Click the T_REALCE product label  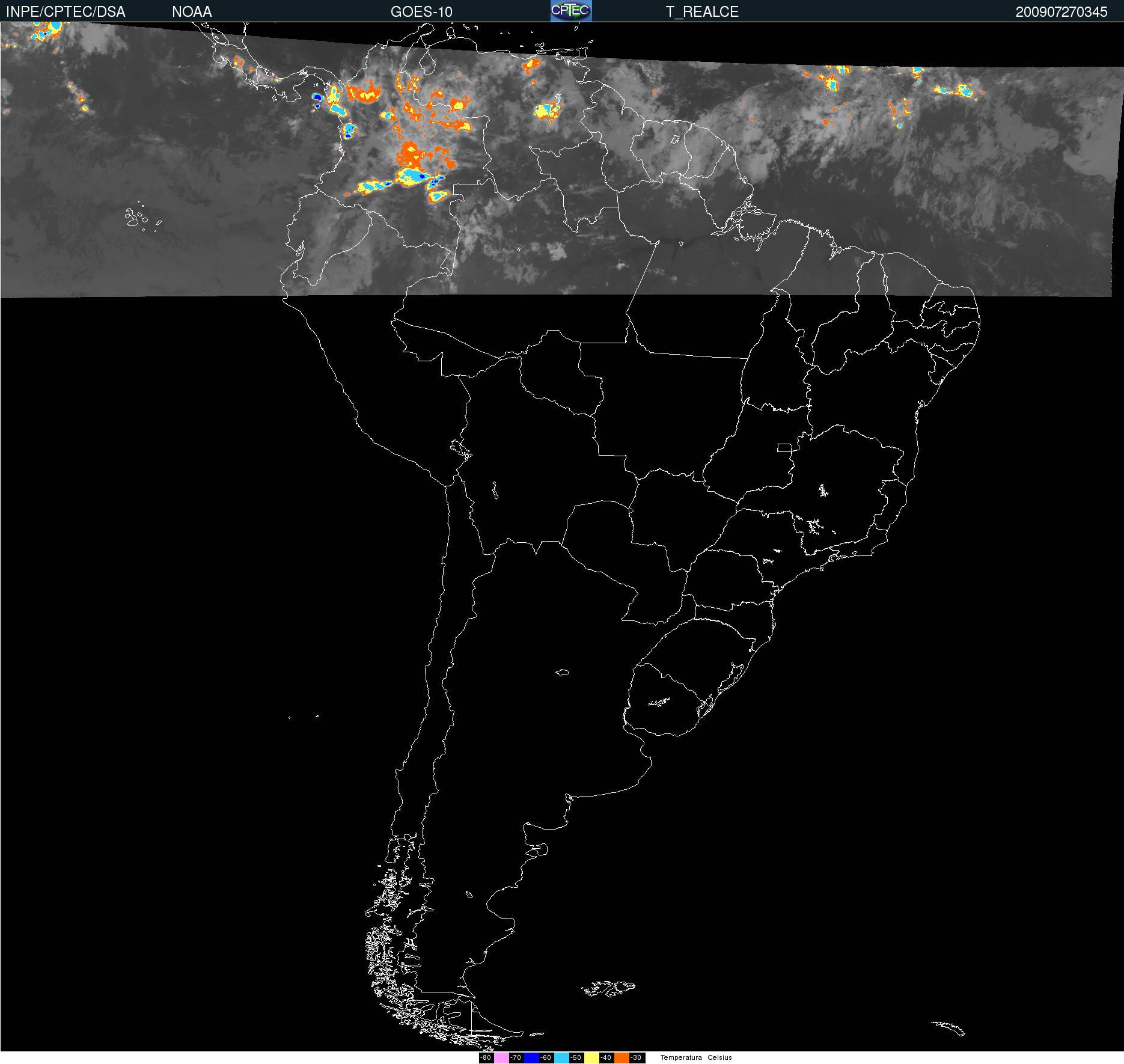tap(702, 12)
